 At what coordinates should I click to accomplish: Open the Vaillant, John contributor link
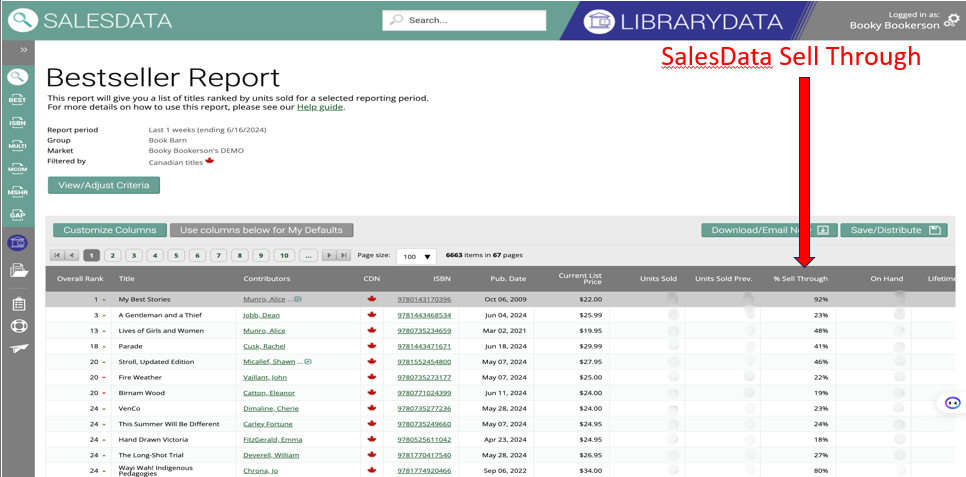tap(265, 377)
